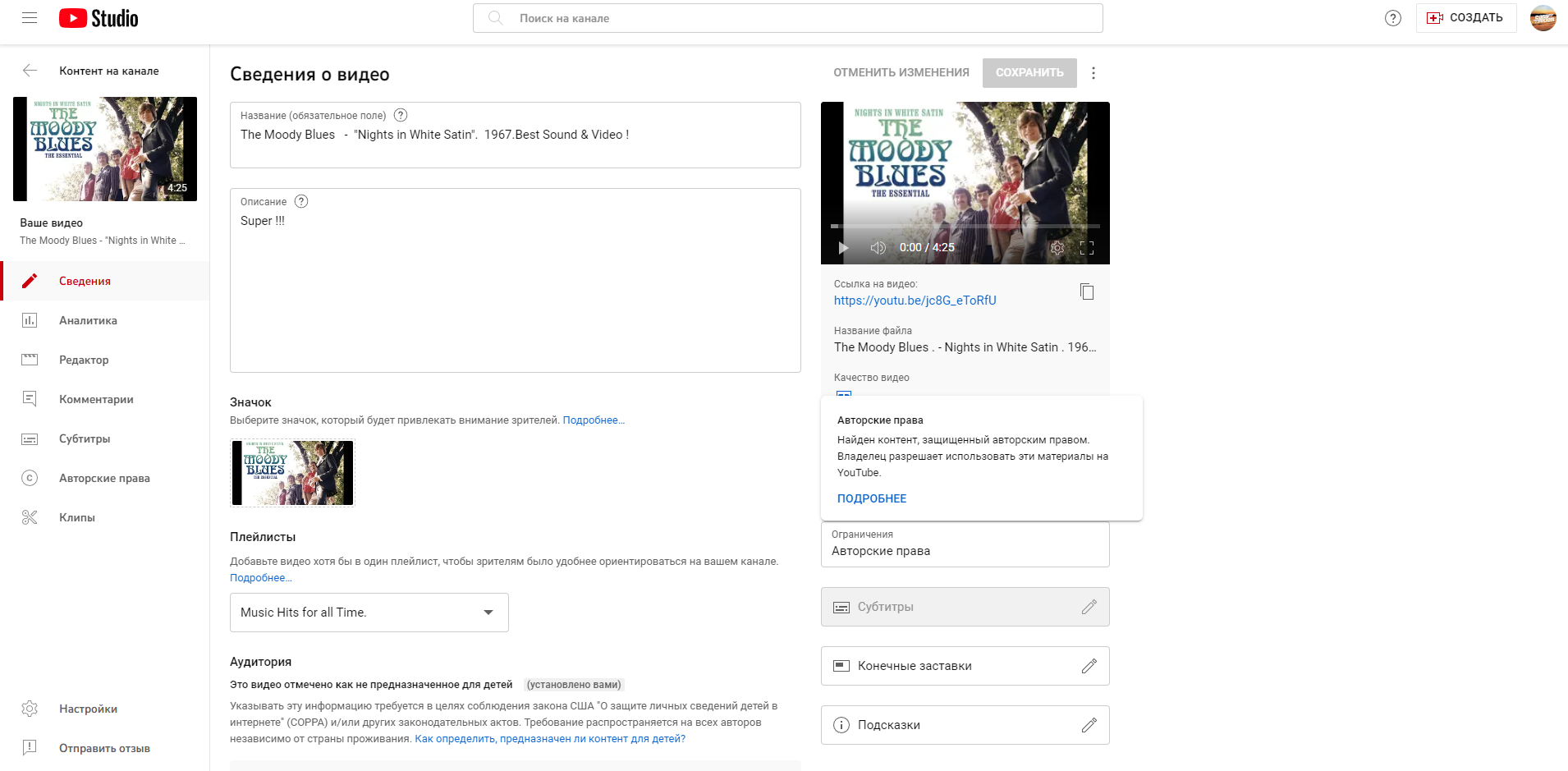Click the Аналитика chart icon
Screen dimensions: 1568x771
pos(30,320)
